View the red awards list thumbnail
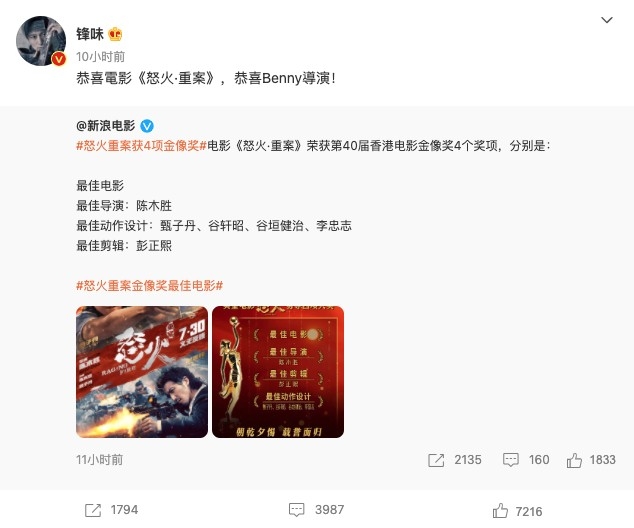This screenshot has height=528, width=634. [x=278, y=372]
